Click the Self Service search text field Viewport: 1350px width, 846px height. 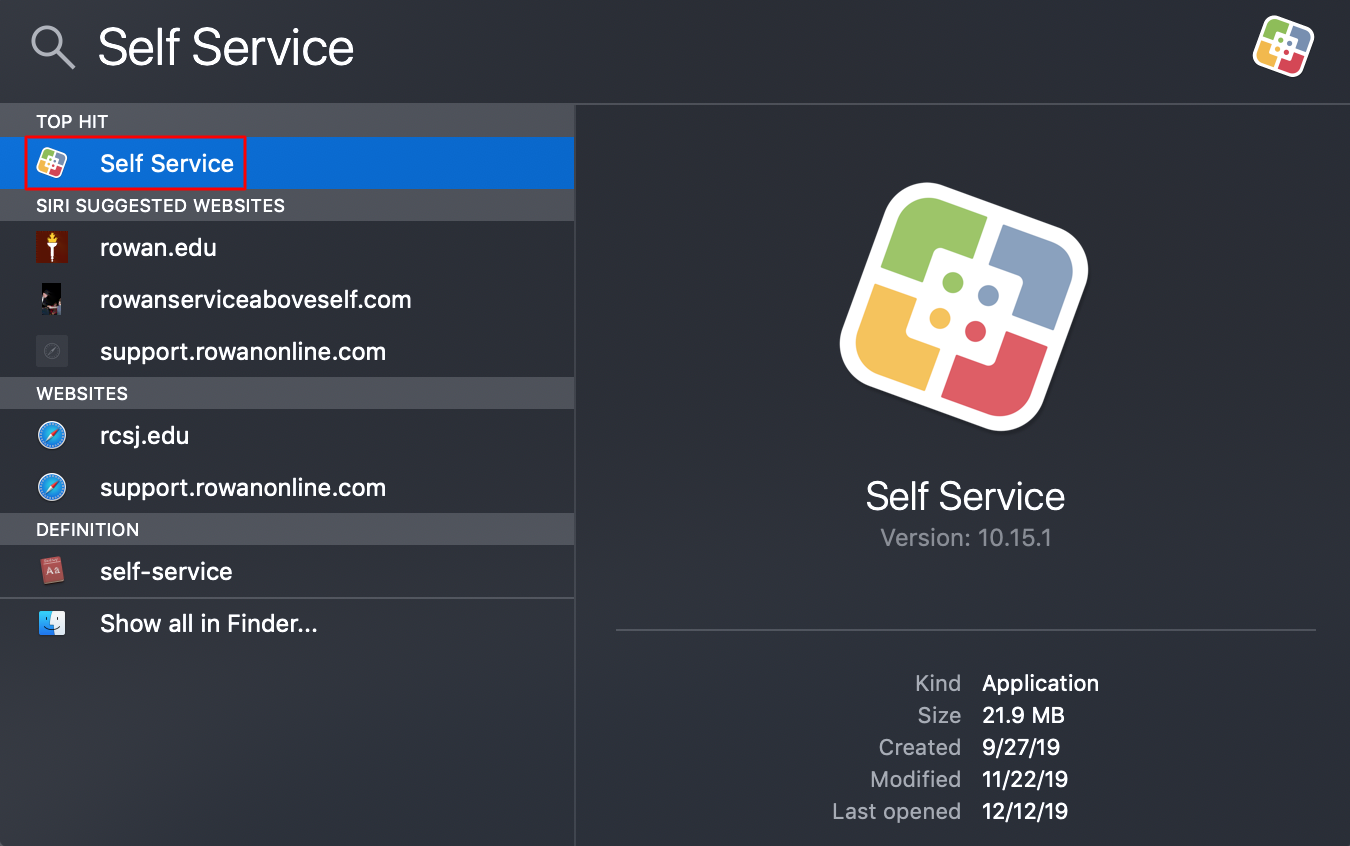tap(226, 48)
